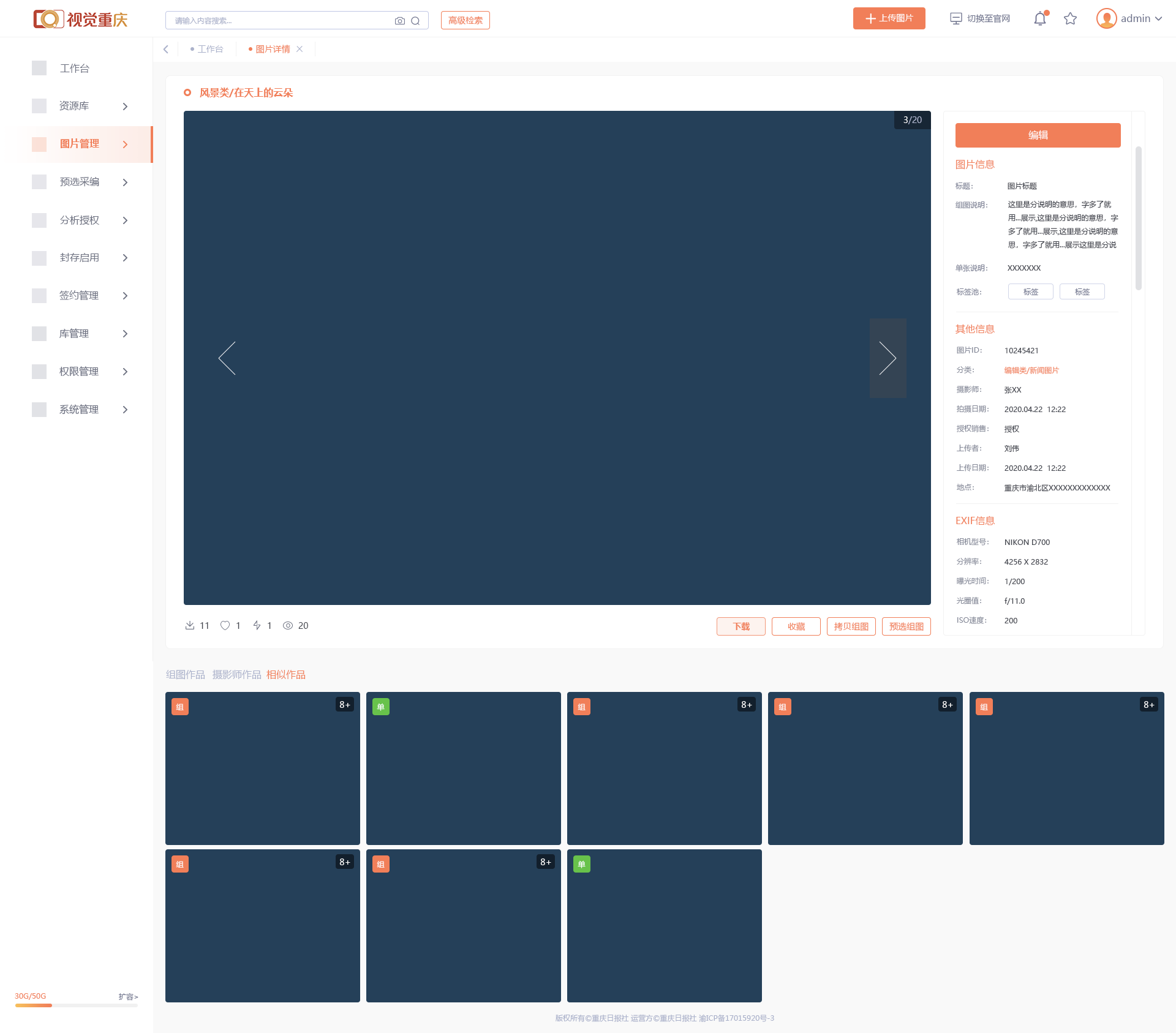Click the 切换至官网 monitor icon
Viewport: 1176px width, 1033px height.
(956, 19)
